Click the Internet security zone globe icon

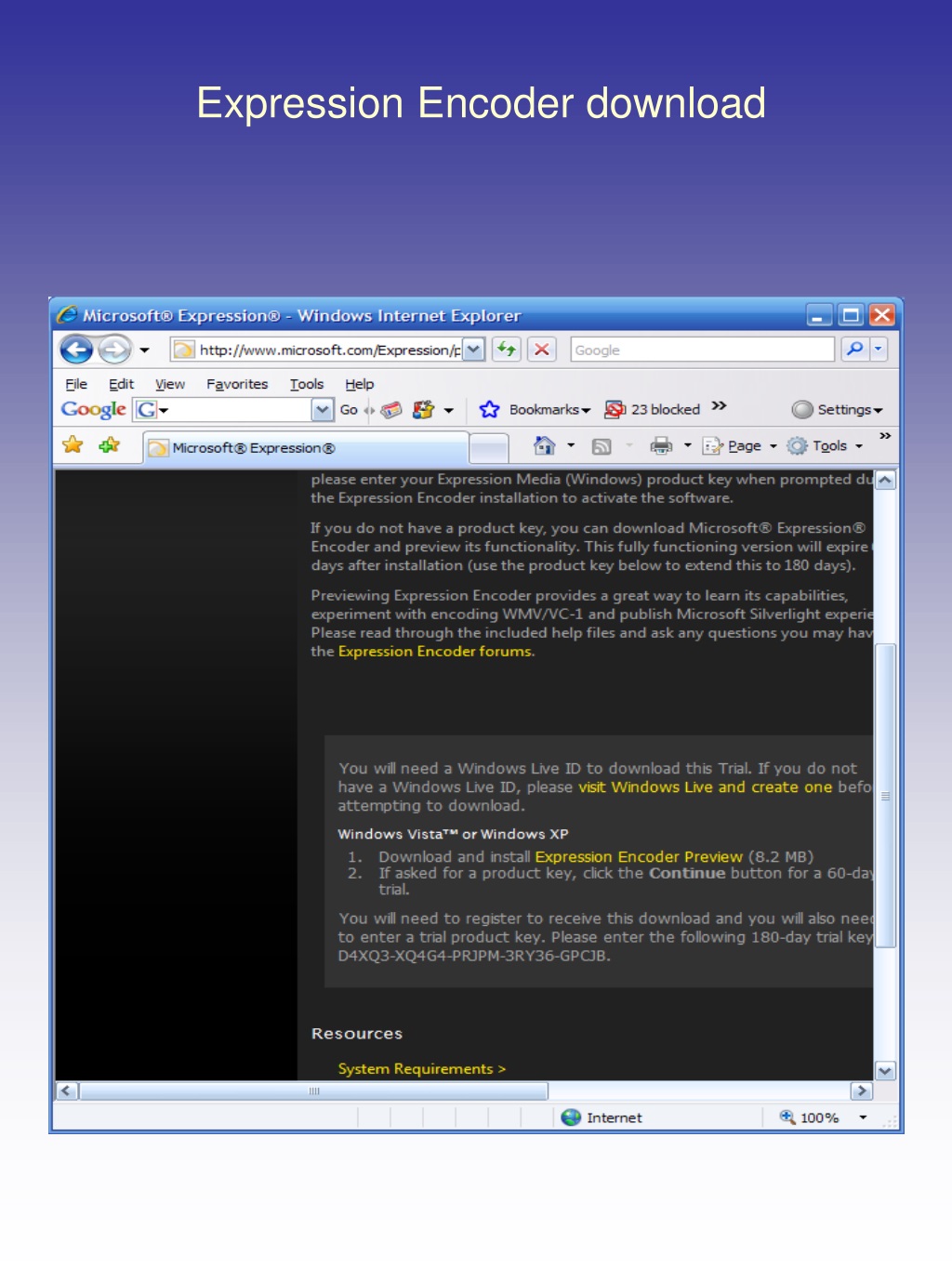click(x=572, y=1117)
